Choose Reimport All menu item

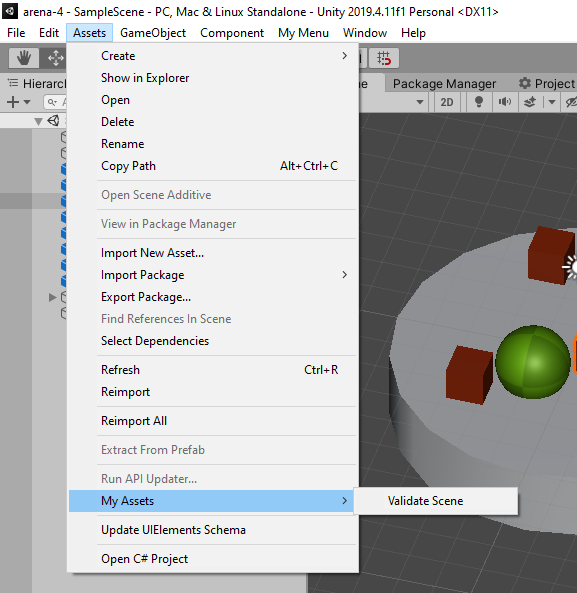(x=213, y=421)
